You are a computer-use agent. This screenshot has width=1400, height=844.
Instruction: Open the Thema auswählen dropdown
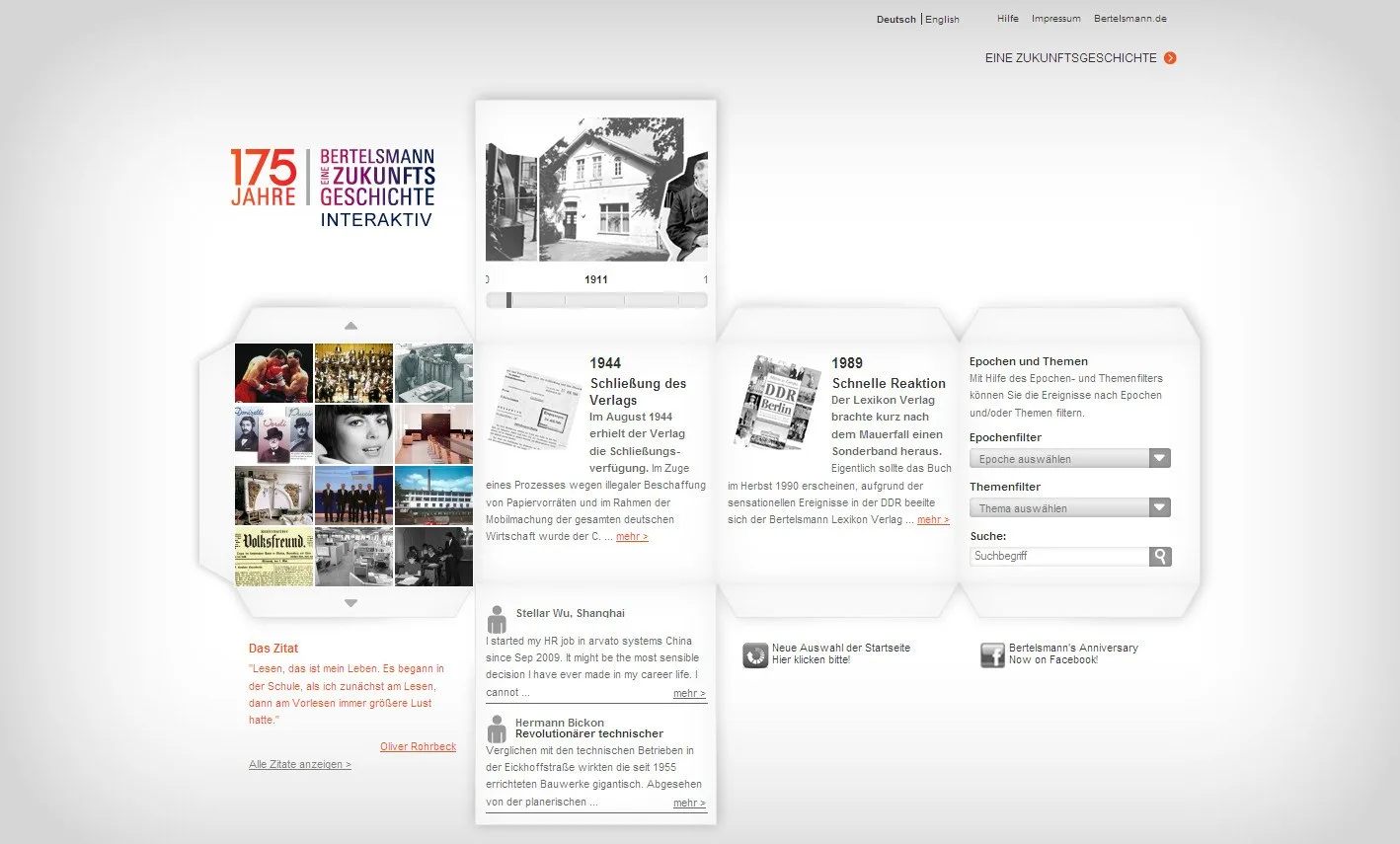coord(1070,508)
